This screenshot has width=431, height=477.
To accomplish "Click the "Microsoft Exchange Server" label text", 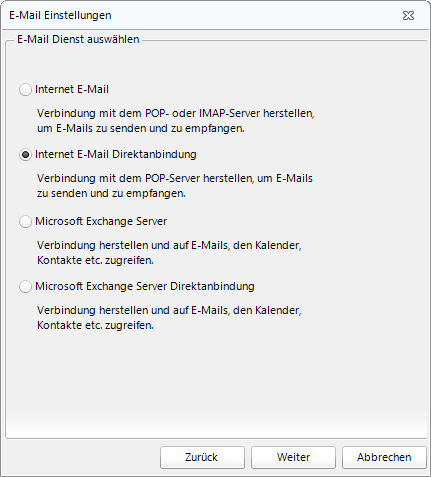I will 101,221.
